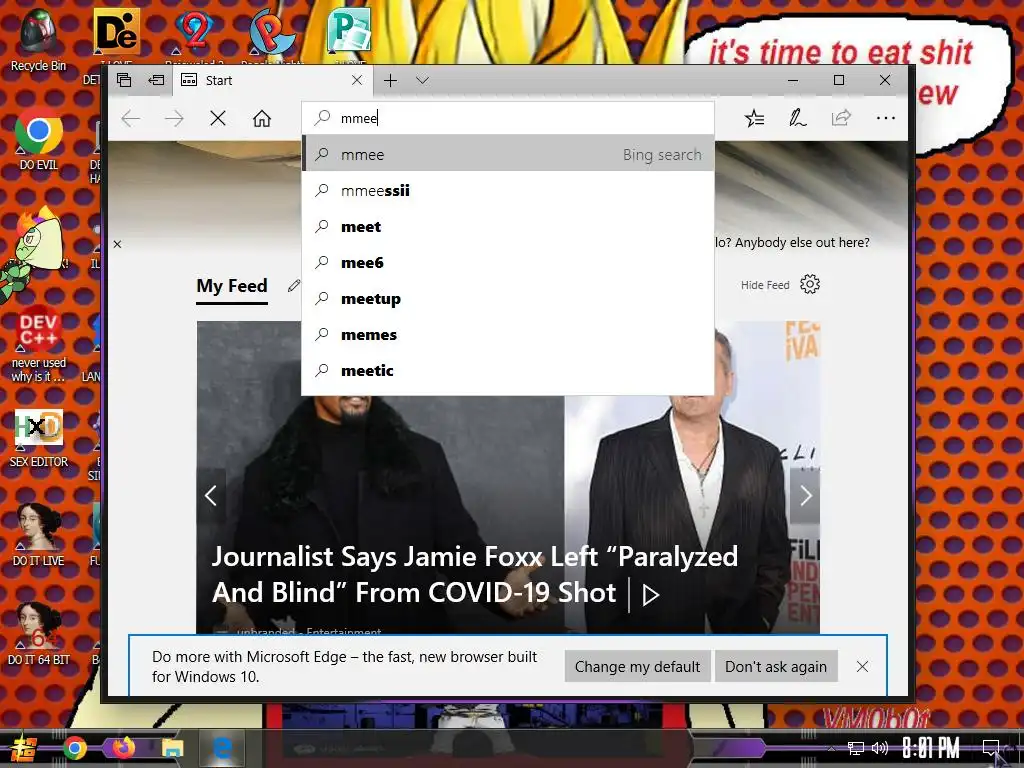Viewport: 1024px width, 768px height.
Task: Open the Recycle Bin desktop icon
Action: [x=38, y=40]
